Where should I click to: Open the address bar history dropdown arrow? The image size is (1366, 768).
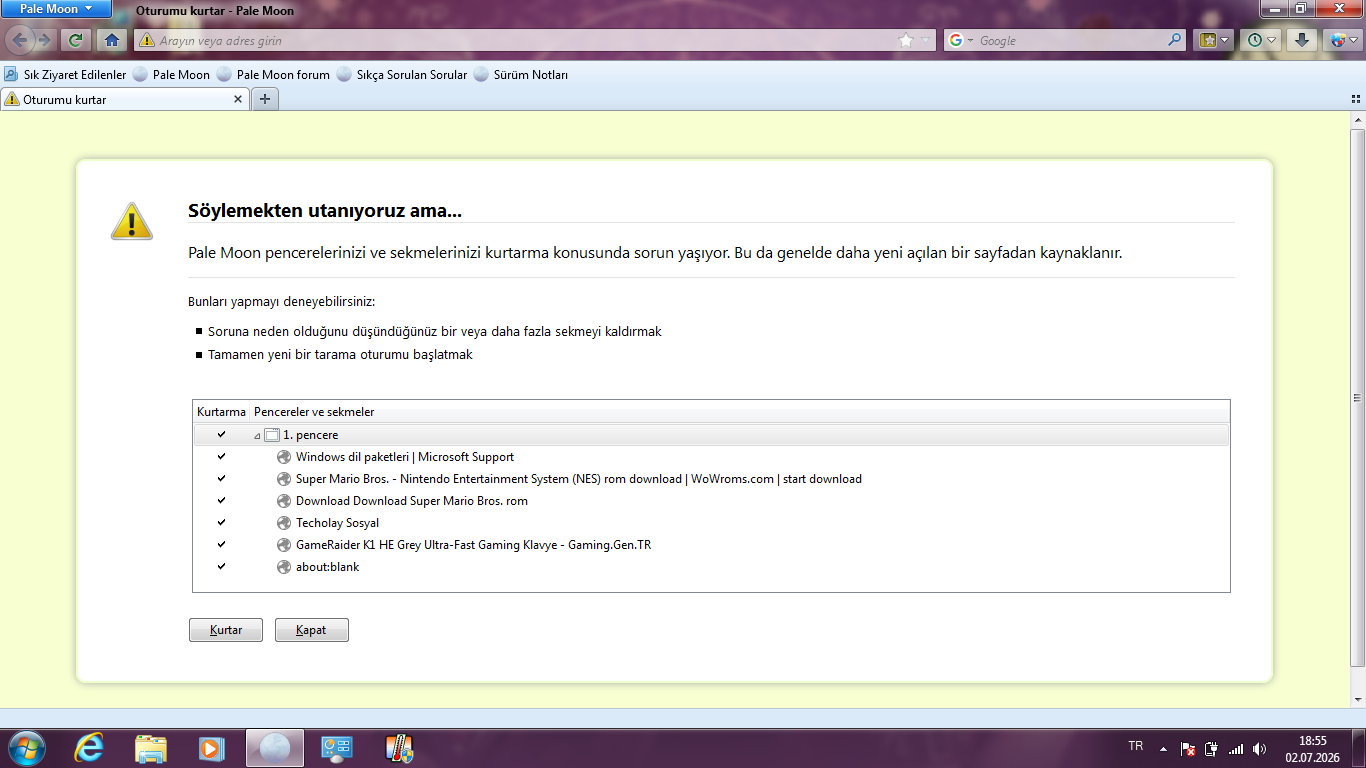pyautogui.click(x=926, y=41)
